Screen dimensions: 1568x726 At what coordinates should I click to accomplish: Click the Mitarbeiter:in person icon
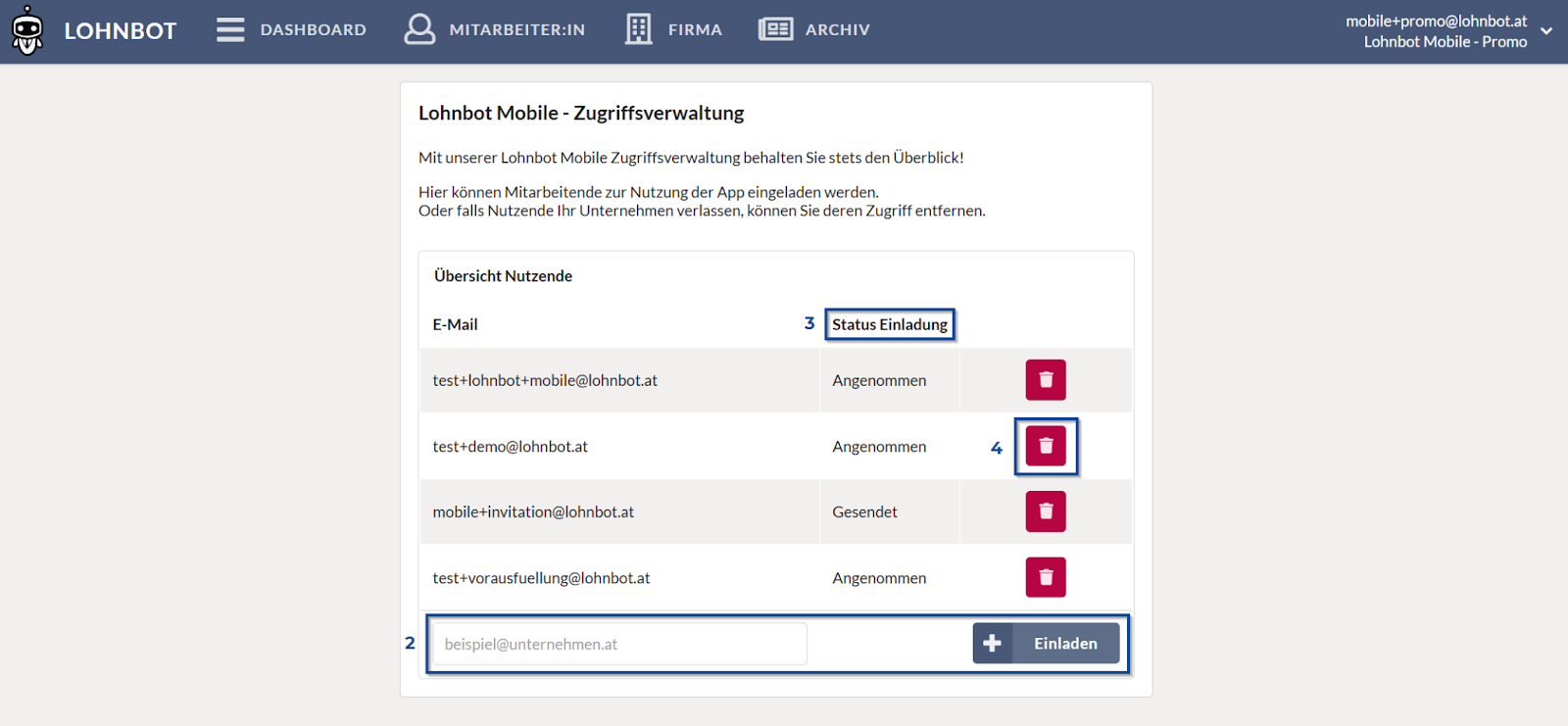coord(419,29)
